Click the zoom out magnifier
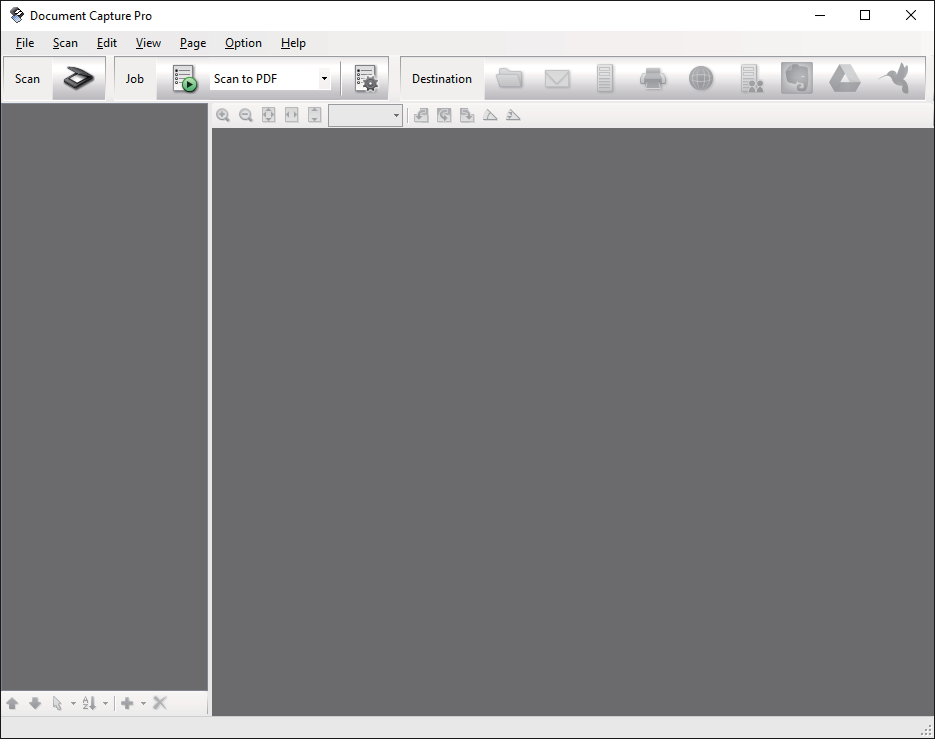 coord(246,115)
